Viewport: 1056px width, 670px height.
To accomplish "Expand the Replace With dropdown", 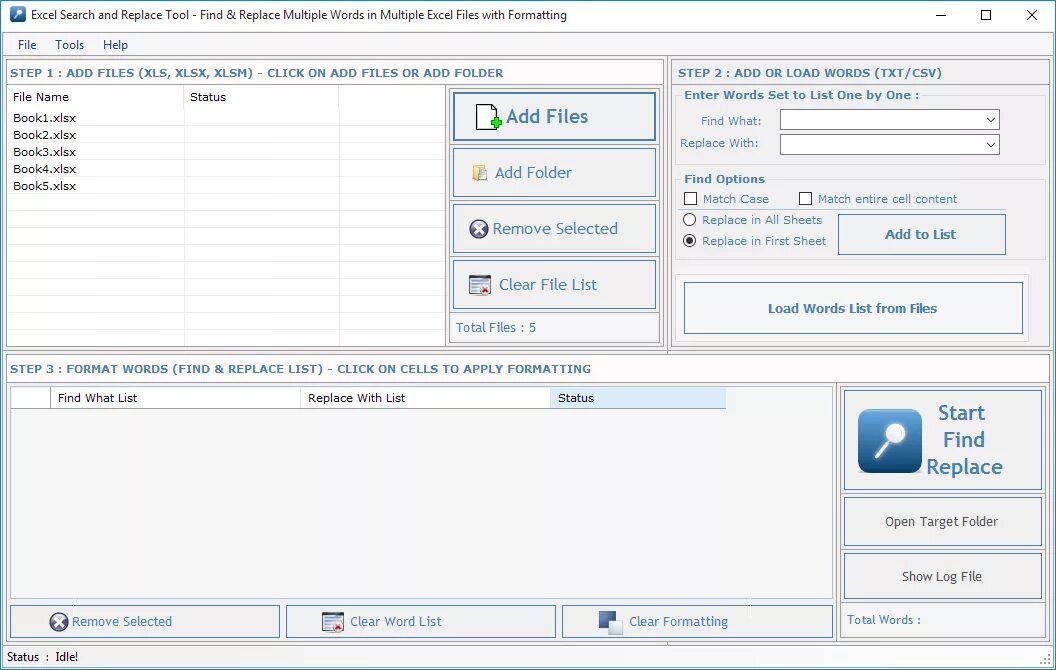I will pyautogui.click(x=991, y=144).
